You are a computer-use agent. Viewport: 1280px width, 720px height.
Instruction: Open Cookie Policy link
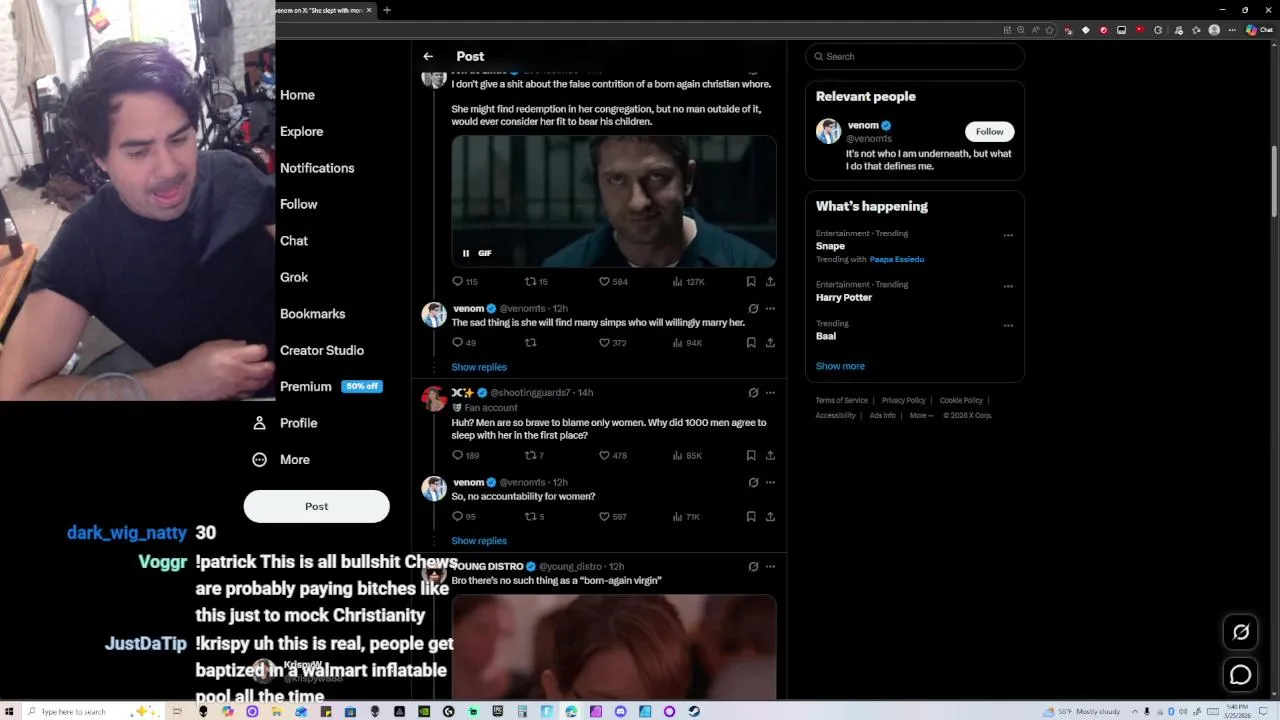961,401
